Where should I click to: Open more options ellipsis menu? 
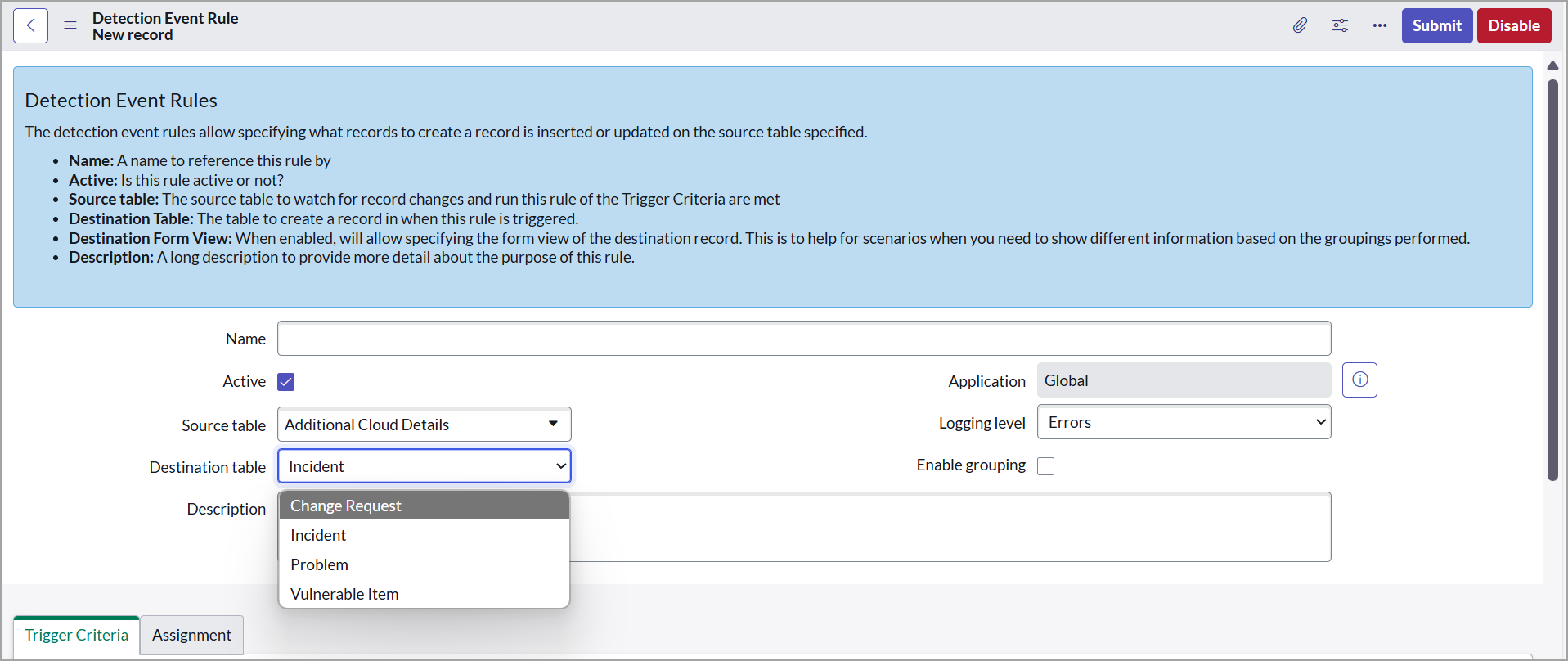(1380, 25)
